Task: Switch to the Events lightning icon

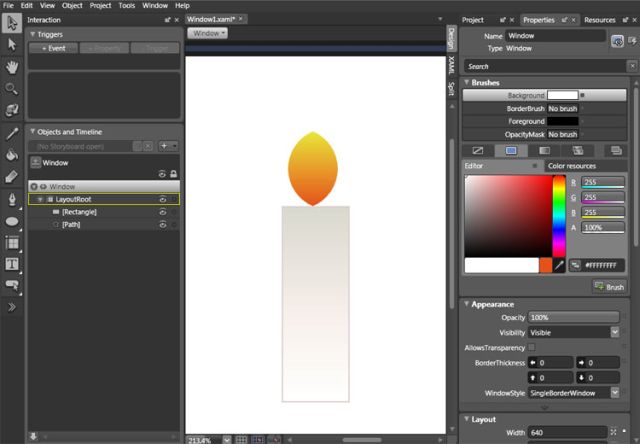Action: (632, 41)
